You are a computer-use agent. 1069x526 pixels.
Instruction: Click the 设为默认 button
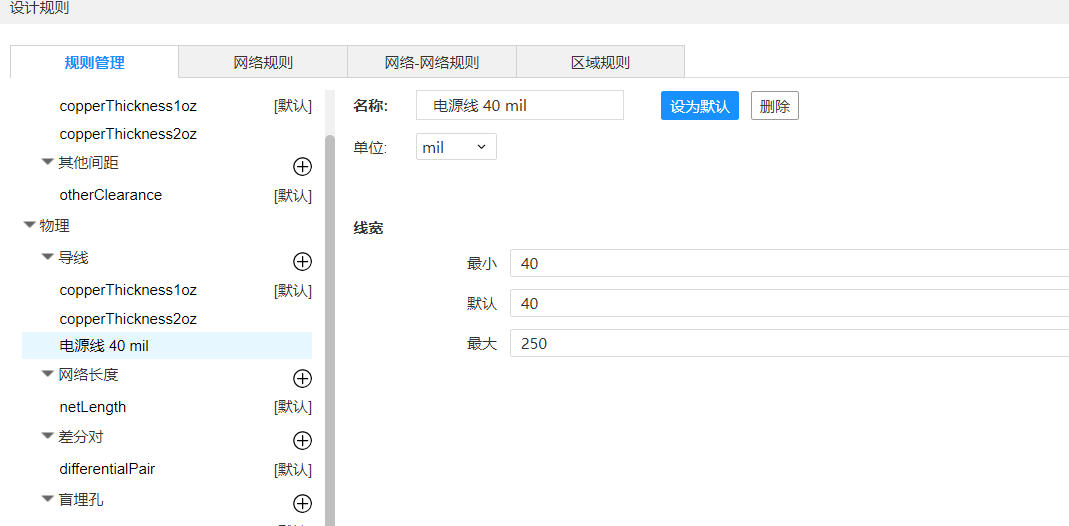pyautogui.click(x=699, y=106)
